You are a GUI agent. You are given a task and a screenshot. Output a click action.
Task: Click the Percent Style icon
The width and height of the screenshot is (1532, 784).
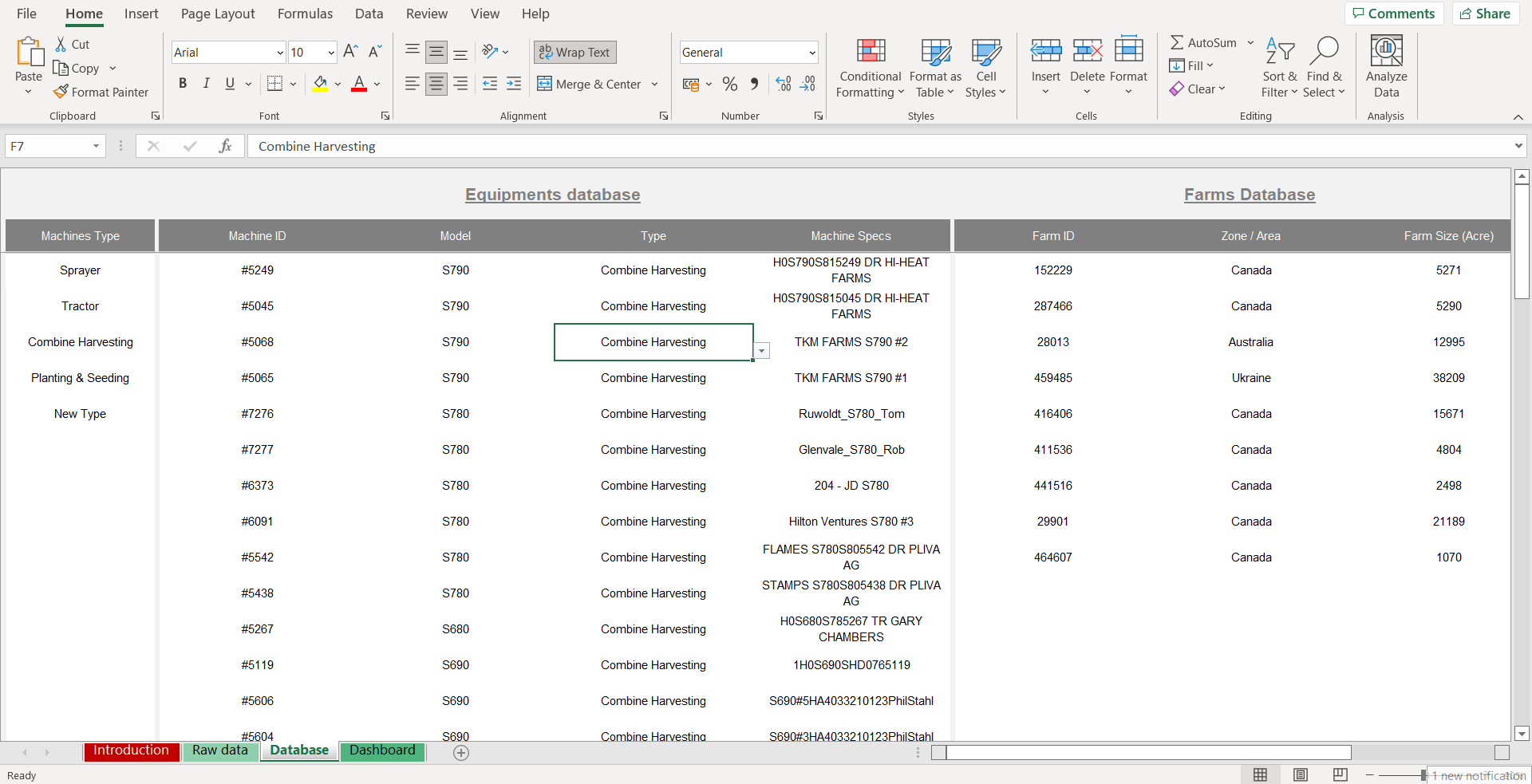729,84
